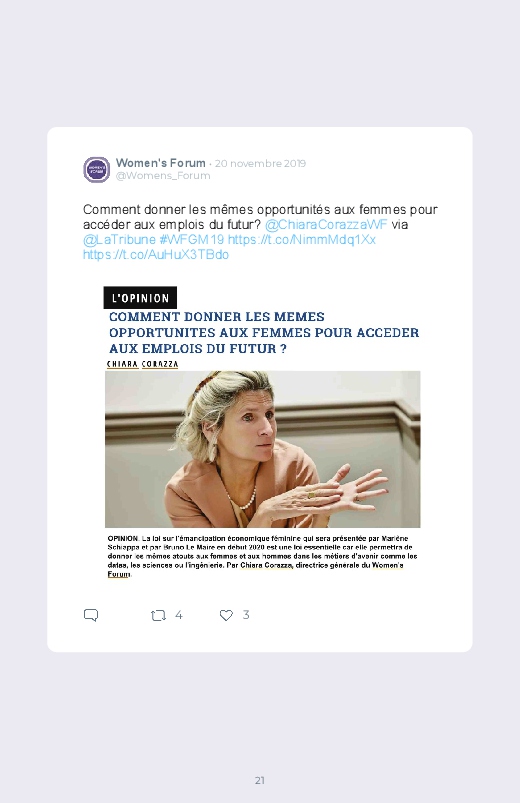Open the @ChiaraCorazzaWF mention

click(x=326, y=224)
